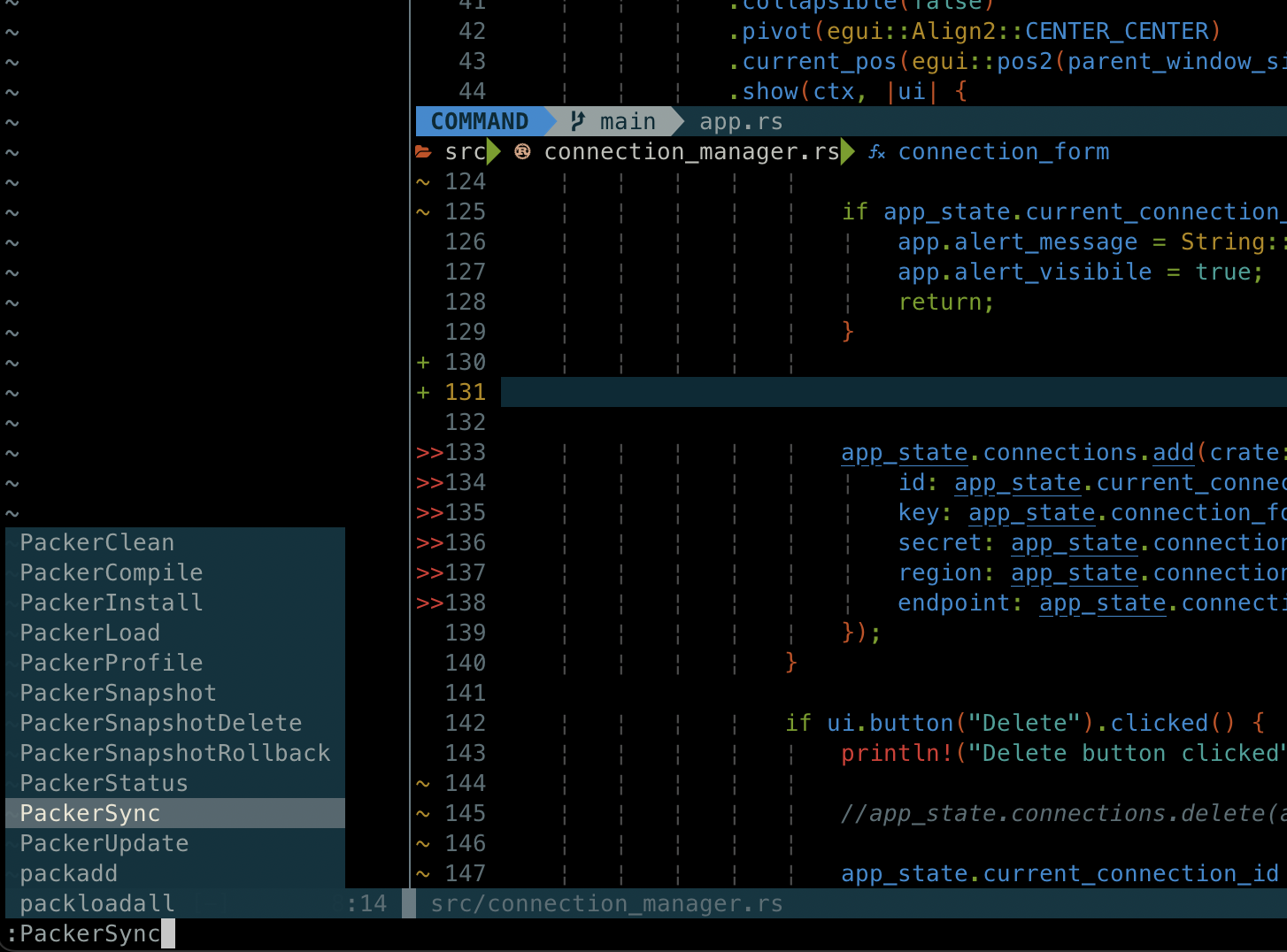Screen dimensions: 1287x952
Task: Select PackerClean from the completion list
Action: point(96,542)
